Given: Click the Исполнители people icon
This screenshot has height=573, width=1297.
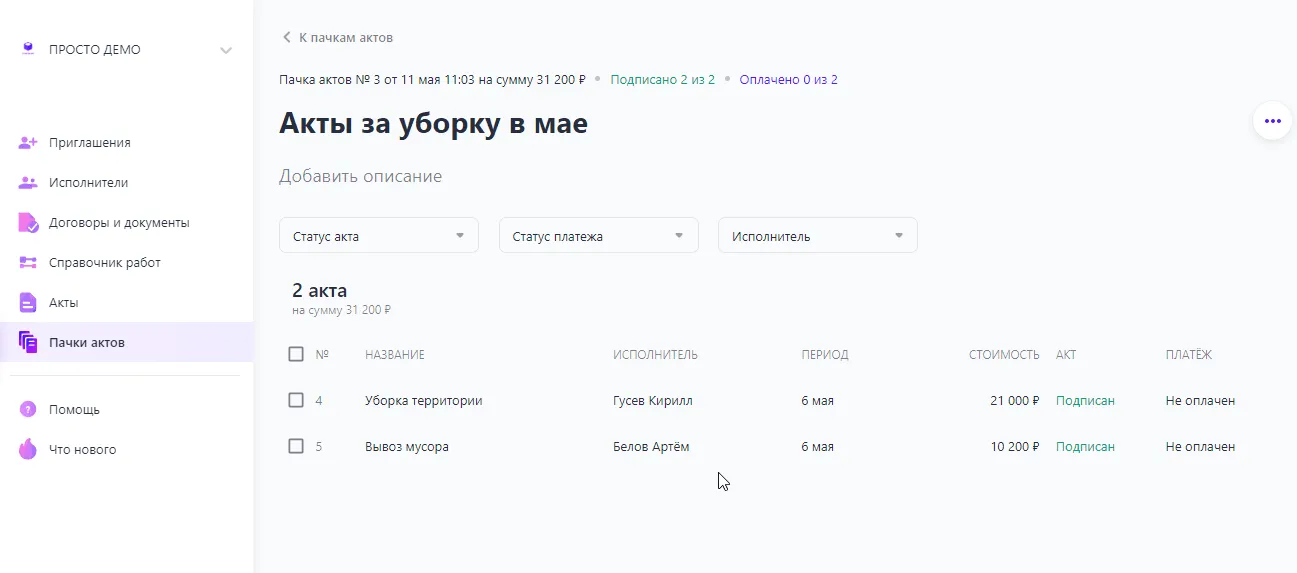Looking at the screenshot, I should tap(28, 183).
